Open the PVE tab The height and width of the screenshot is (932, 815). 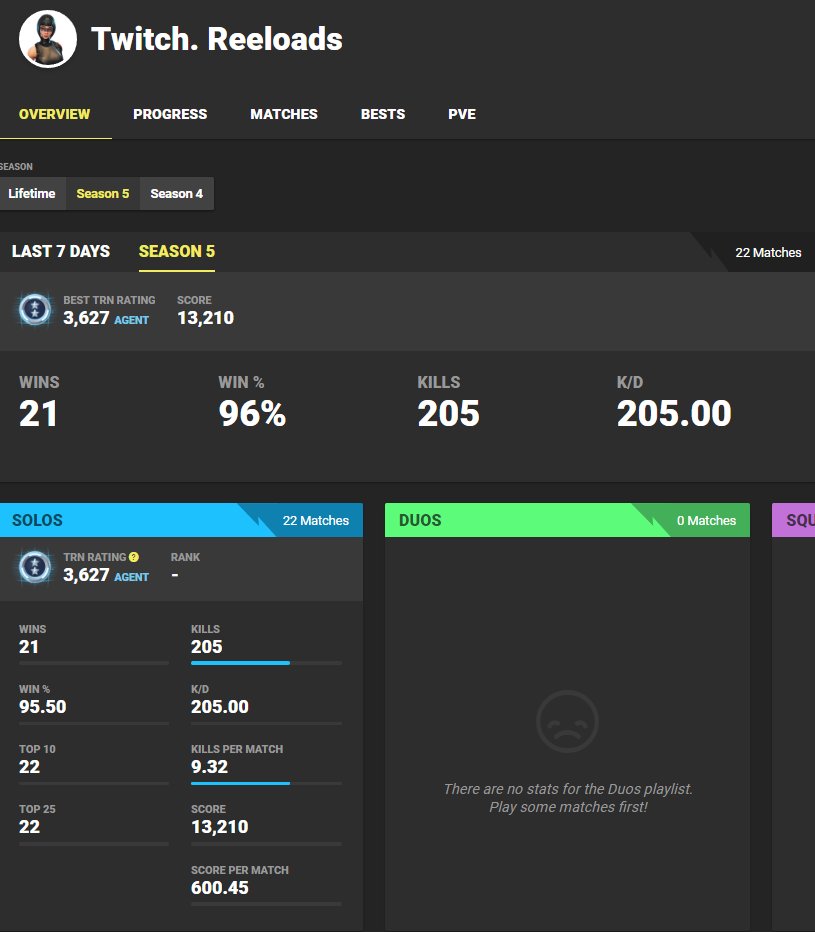pos(462,114)
